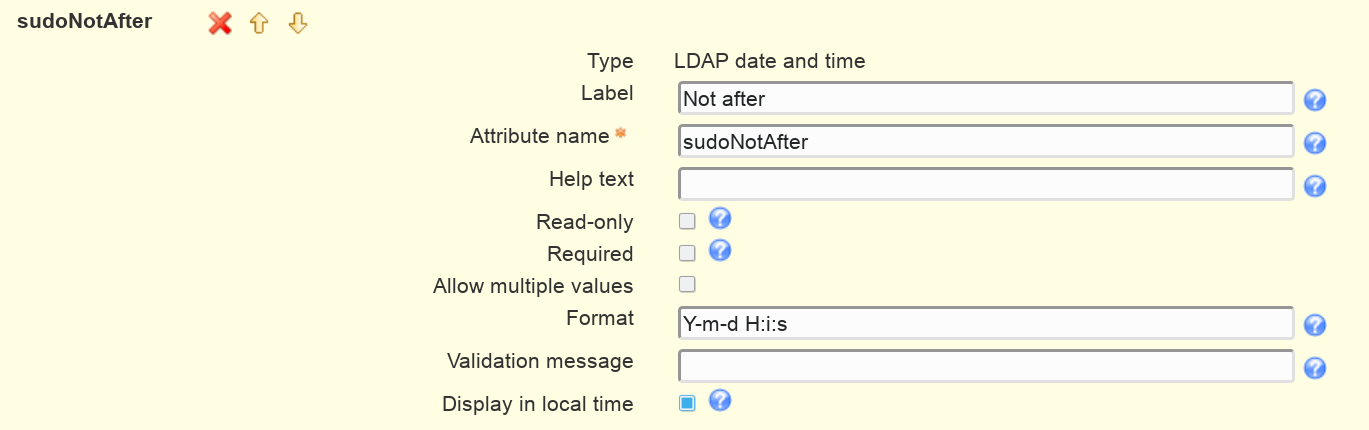Viewport: 1369px width, 430px height.
Task: Open help for the Format field
Action: coord(1315,325)
